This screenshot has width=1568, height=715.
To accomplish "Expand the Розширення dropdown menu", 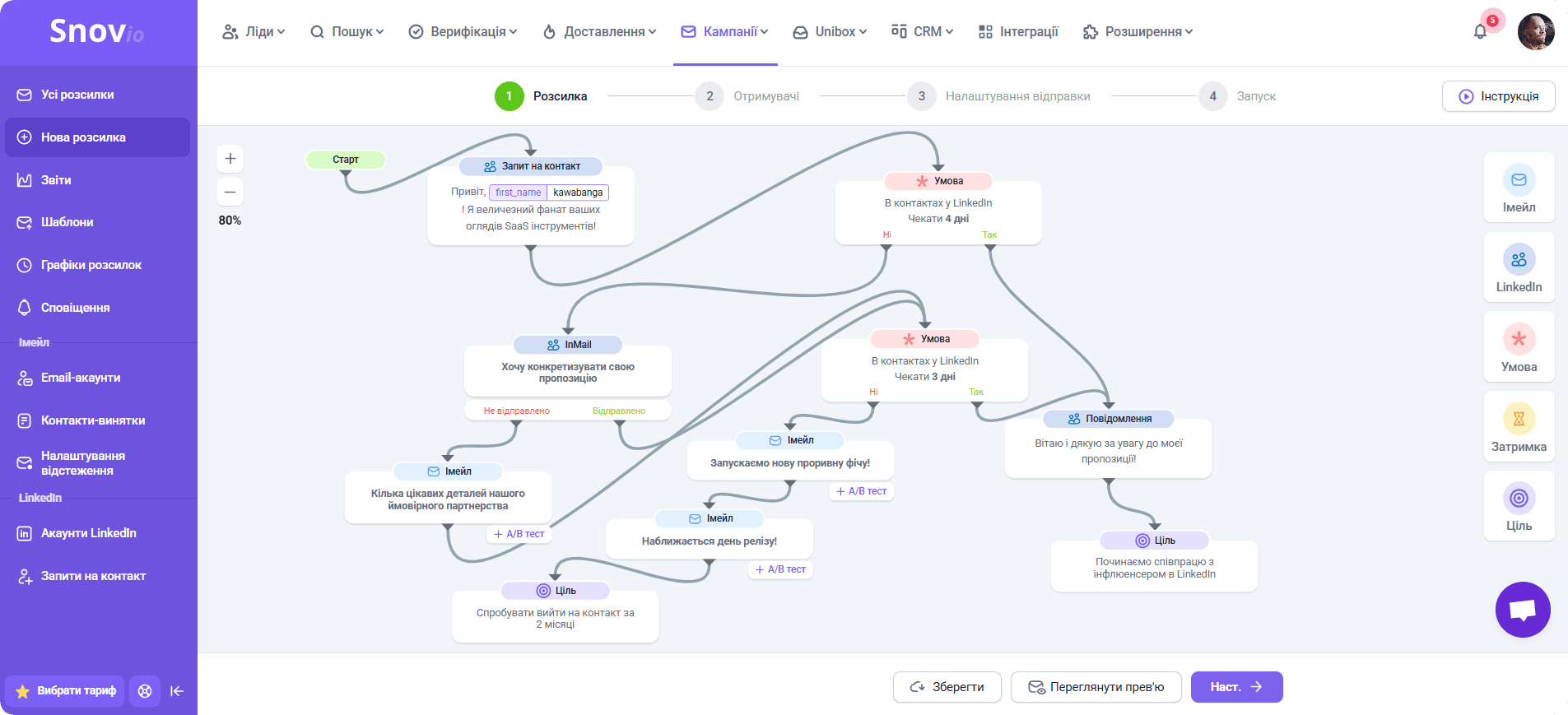I will point(1138,31).
